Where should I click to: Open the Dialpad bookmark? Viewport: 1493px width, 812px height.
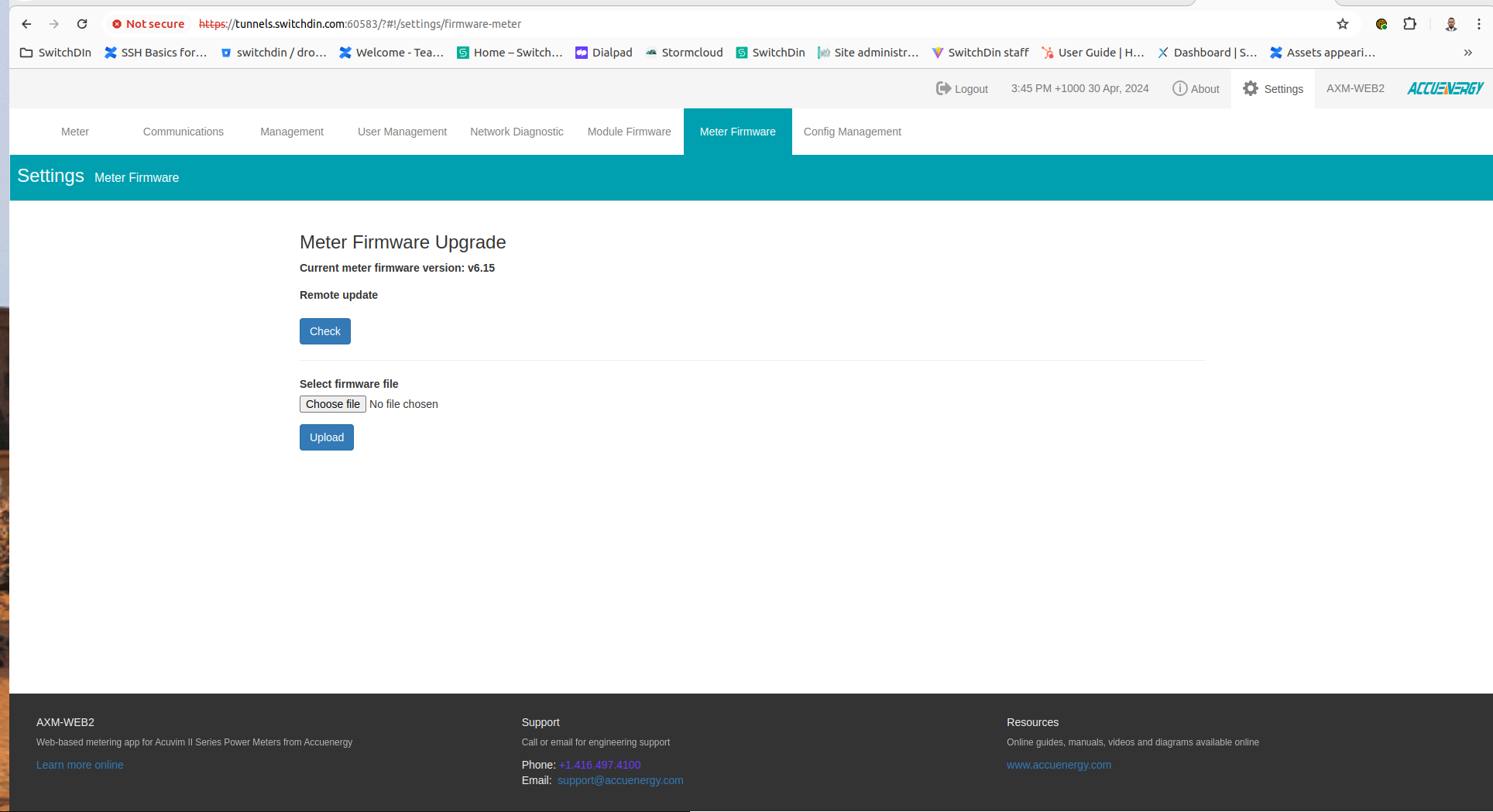(604, 53)
